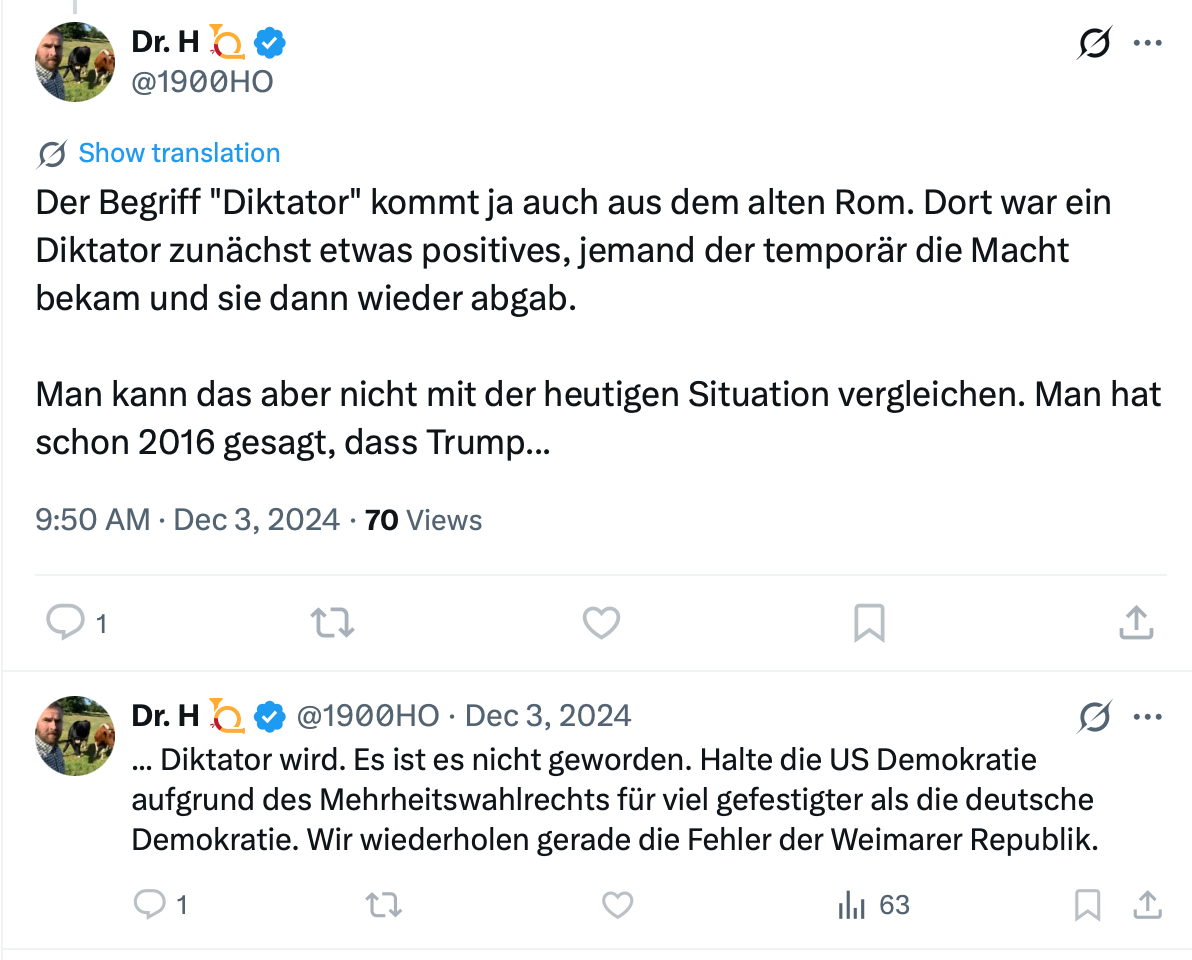1192x960 pixels.
Task: Open Dr. H profile picture on main tweet
Action: (x=75, y=62)
